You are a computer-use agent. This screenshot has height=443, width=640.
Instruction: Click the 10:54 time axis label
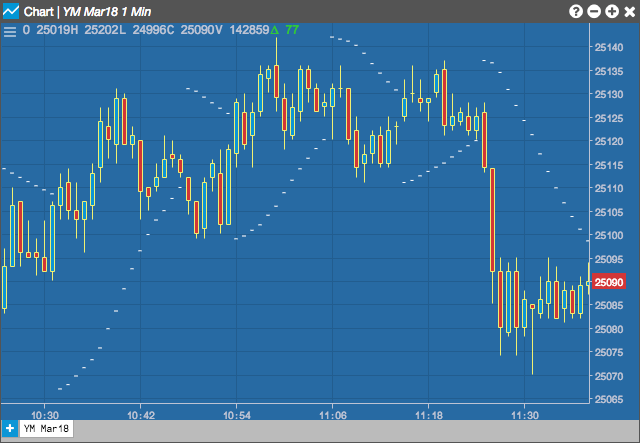tap(237, 415)
